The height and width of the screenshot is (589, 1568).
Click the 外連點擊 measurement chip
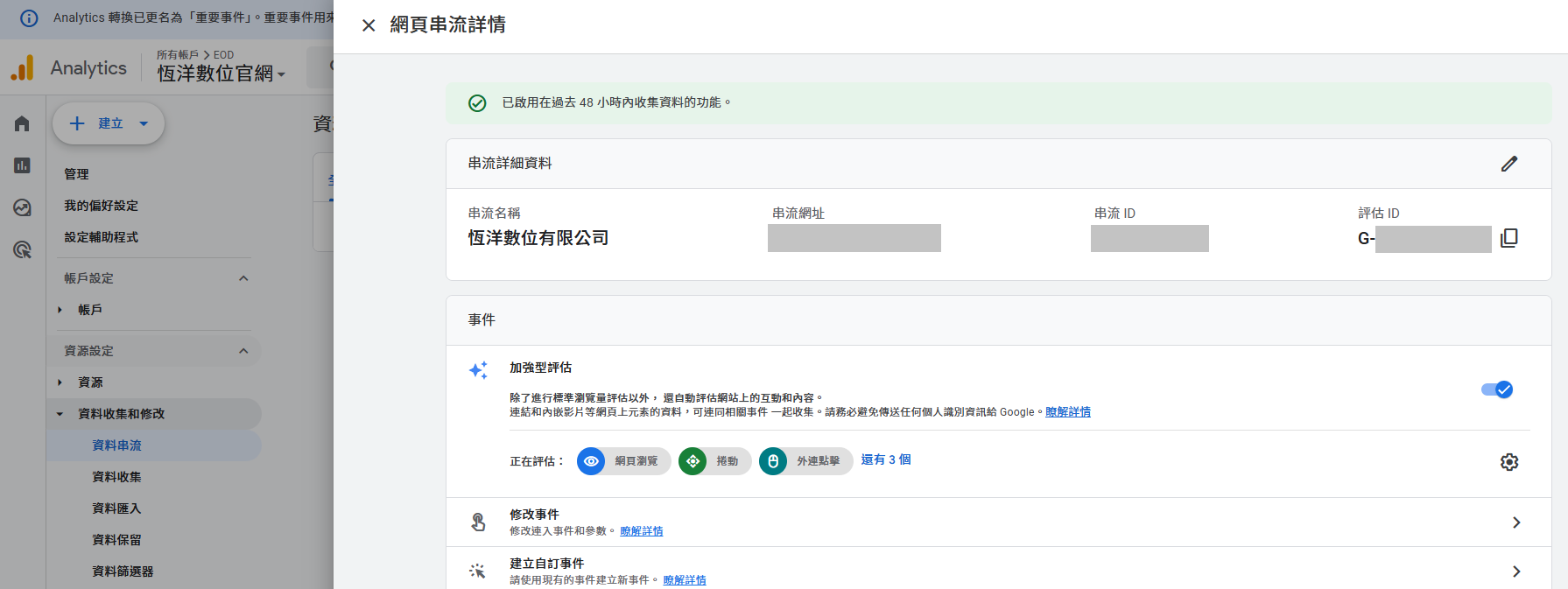click(806, 461)
